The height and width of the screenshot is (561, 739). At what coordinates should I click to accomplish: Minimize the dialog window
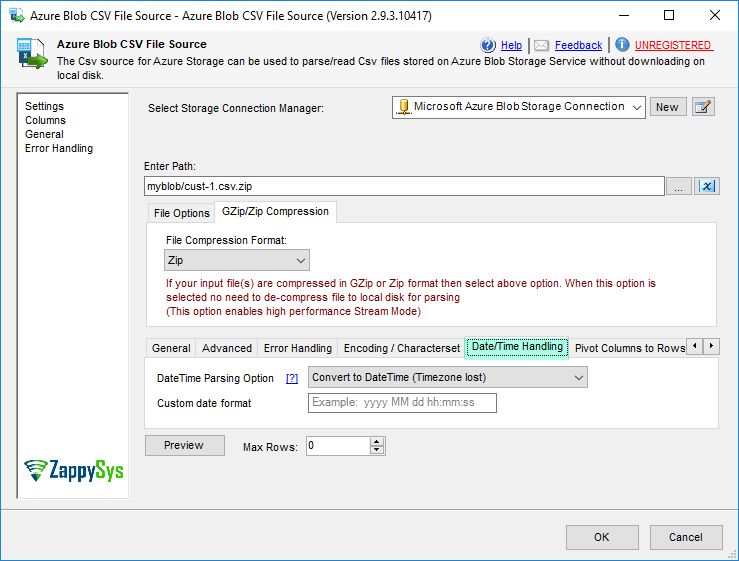click(624, 16)
